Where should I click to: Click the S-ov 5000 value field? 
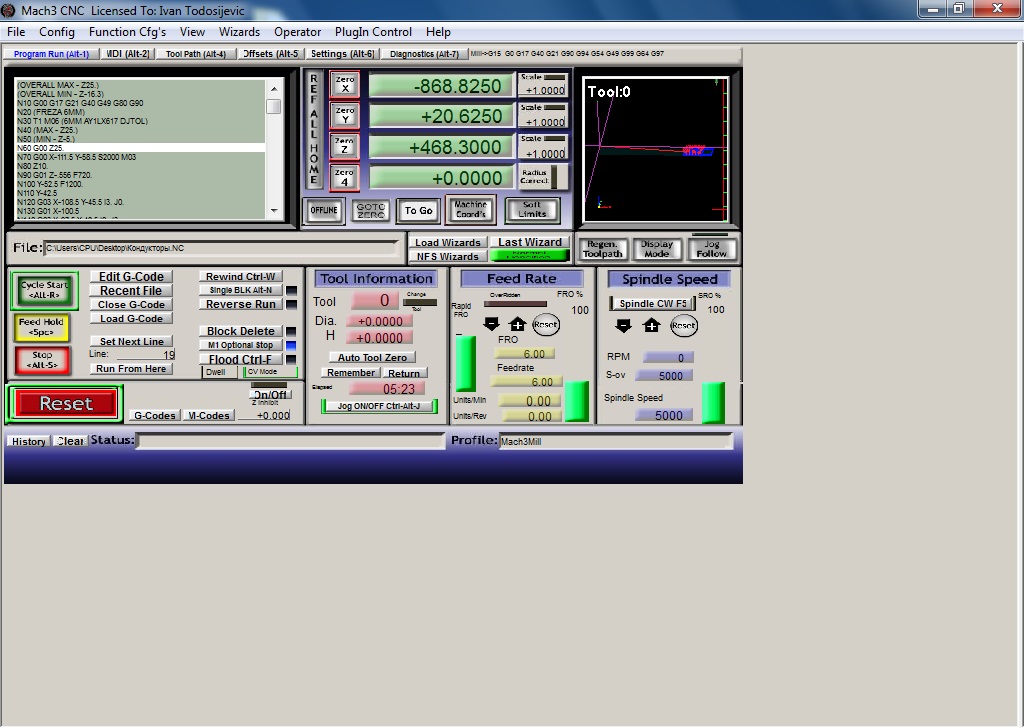click(x=664, y=375)
